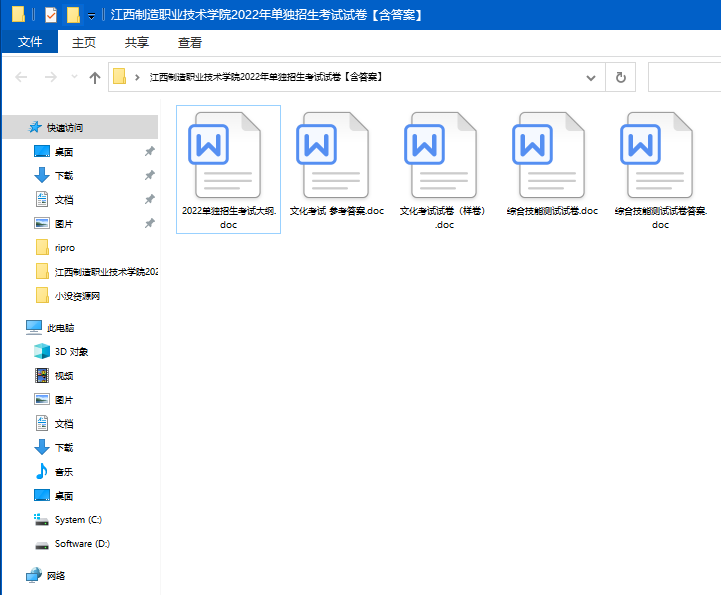Click the Back navigation arrow
The image size is (721, 595).
pos(21,77)
